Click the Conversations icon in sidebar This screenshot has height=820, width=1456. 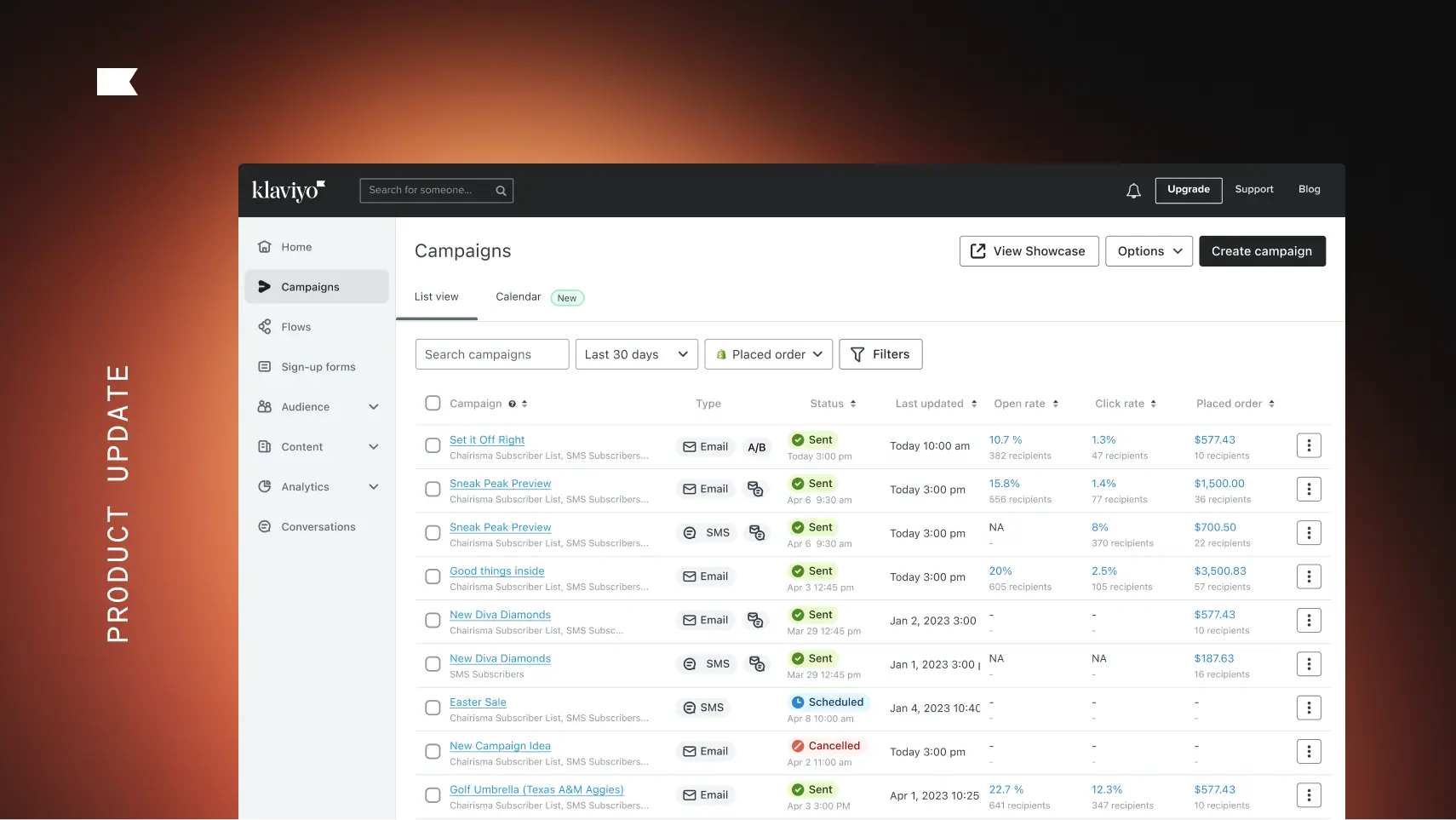click(265, 527)
